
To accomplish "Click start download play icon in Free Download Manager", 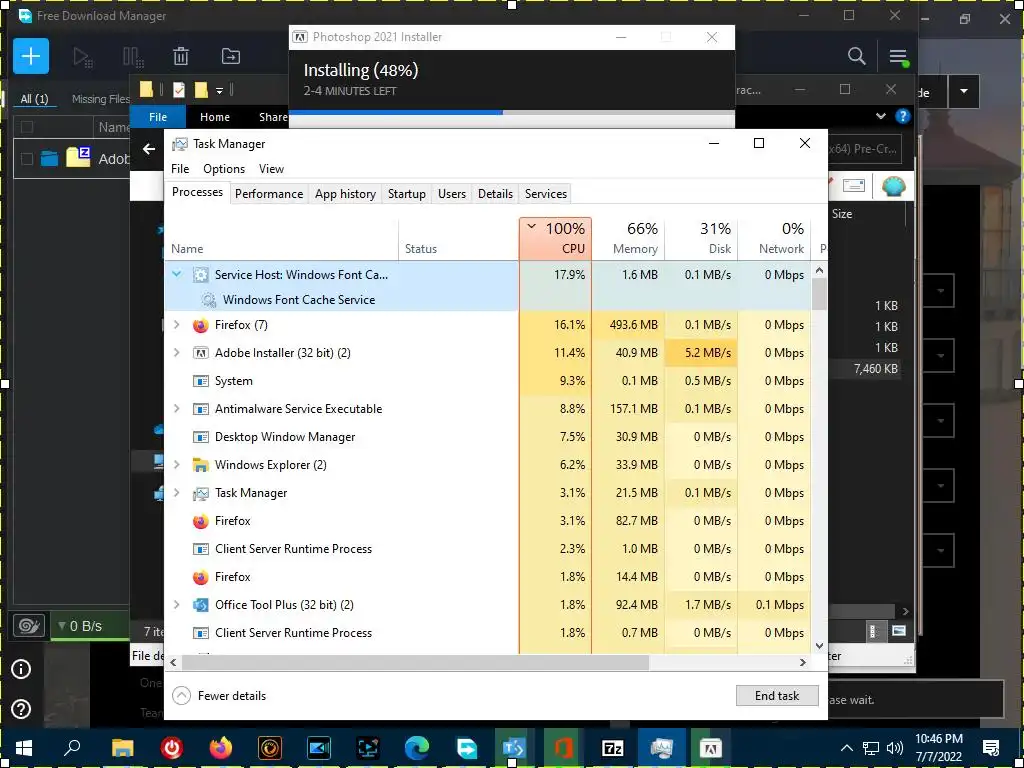I will click(82, 57).
